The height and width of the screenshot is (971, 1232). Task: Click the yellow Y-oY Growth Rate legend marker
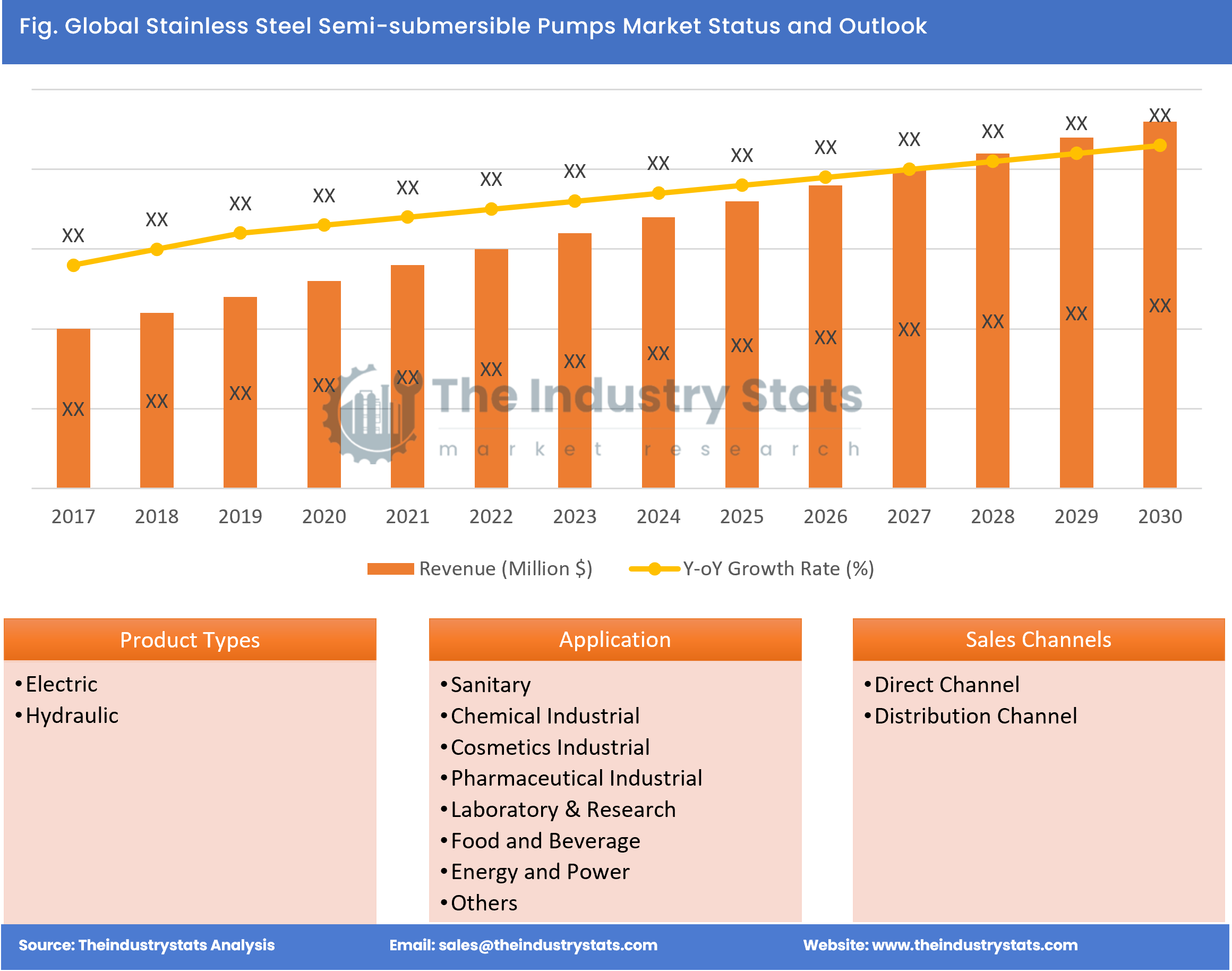[x=655, y=569]
